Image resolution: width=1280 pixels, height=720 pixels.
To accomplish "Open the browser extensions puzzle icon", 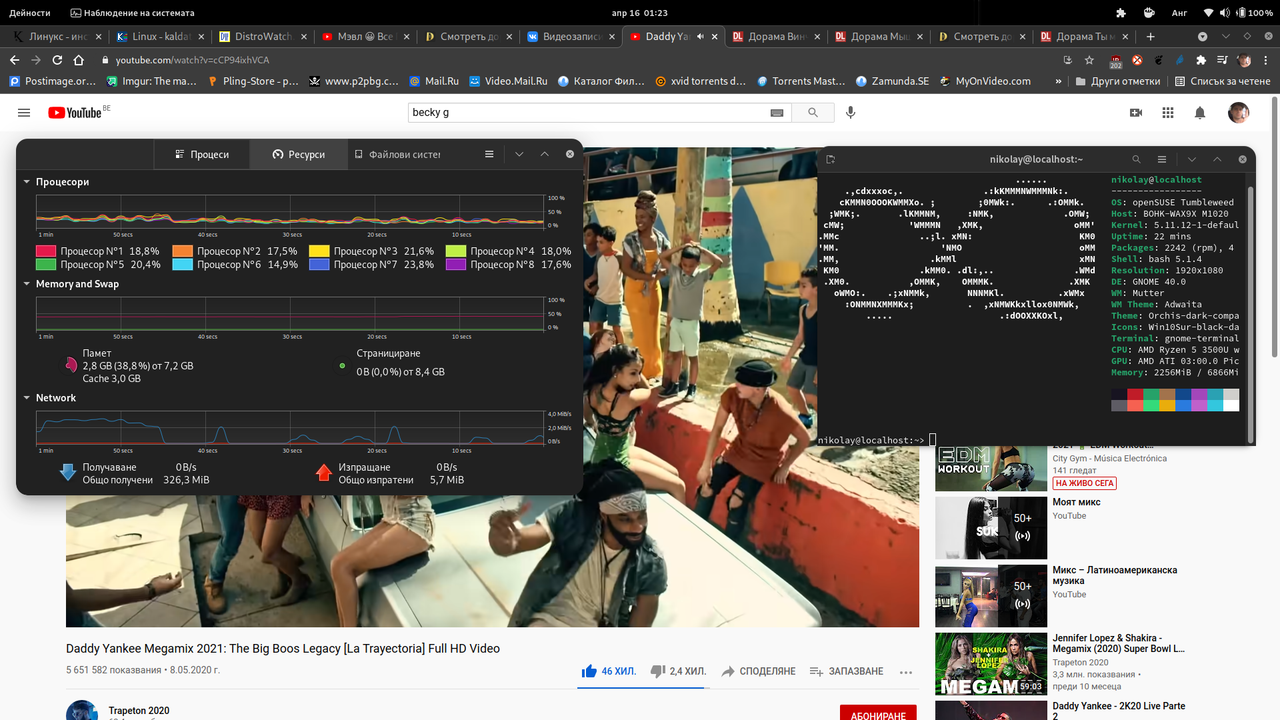I will (x=1201, y=60).
